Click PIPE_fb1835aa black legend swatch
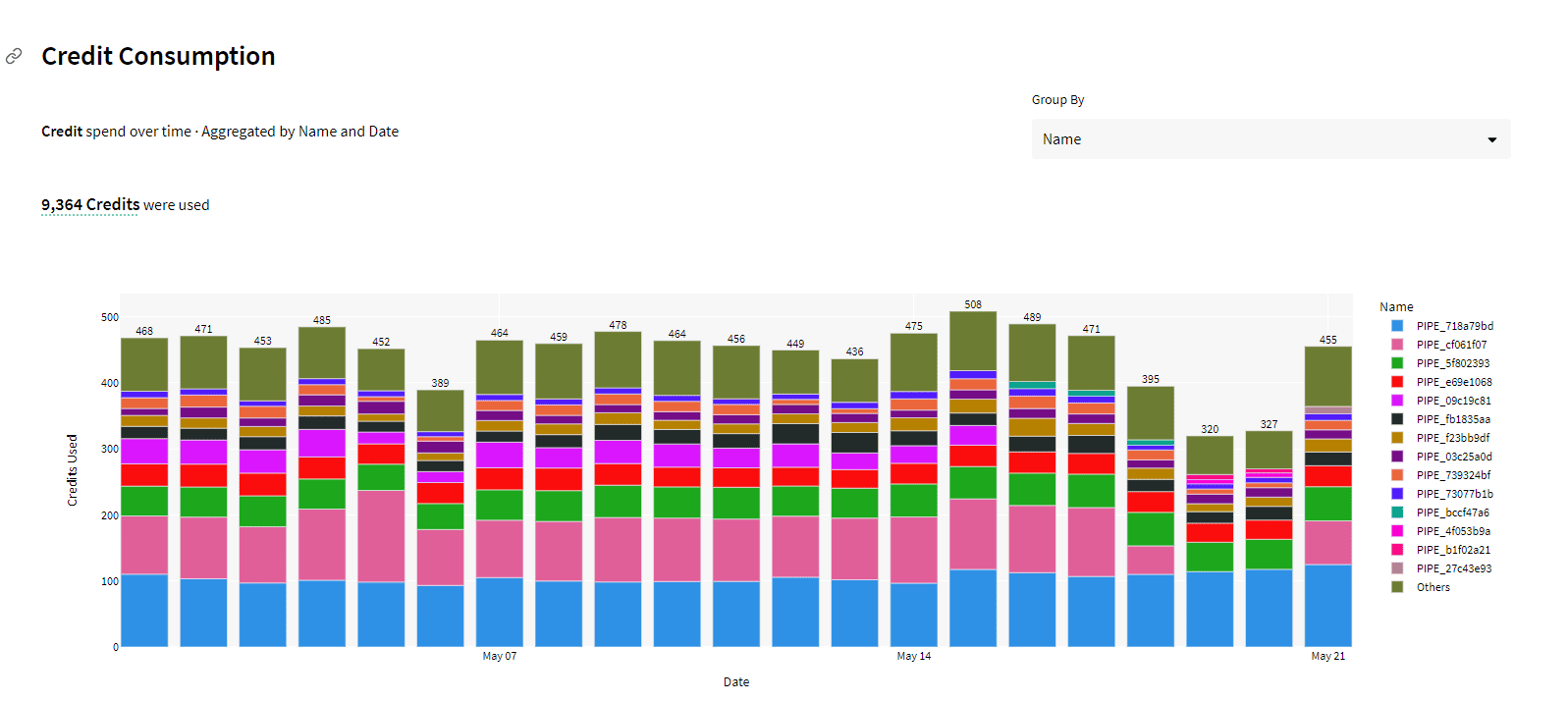Screen dimensions: 1568x702 click(1397, 419)
